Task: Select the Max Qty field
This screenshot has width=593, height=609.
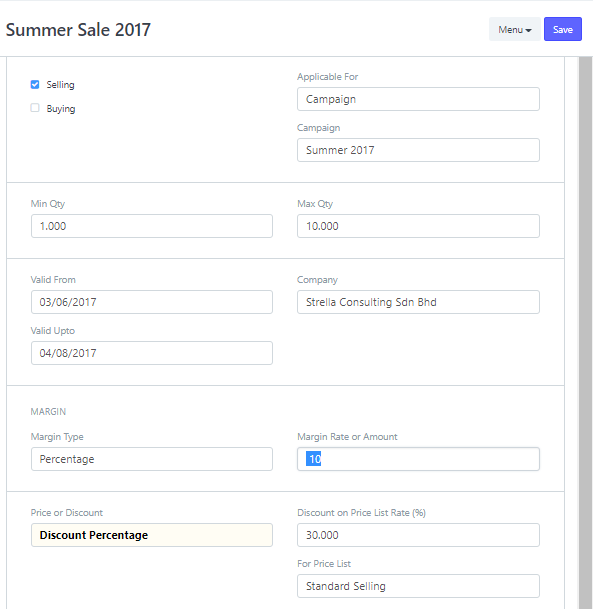Action: click(x=418, y=226)
